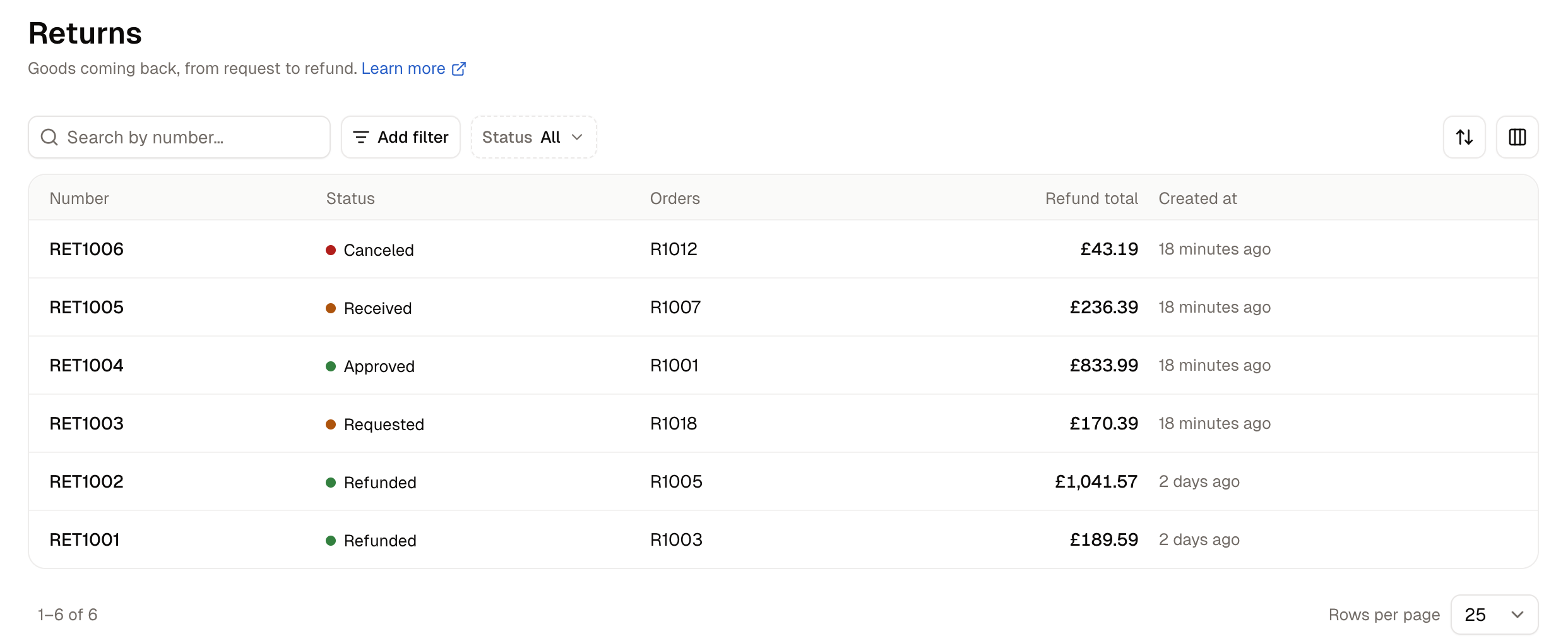Click the Requested status label
Viewport: 1568px width, 643px height.
click(384, 424)
